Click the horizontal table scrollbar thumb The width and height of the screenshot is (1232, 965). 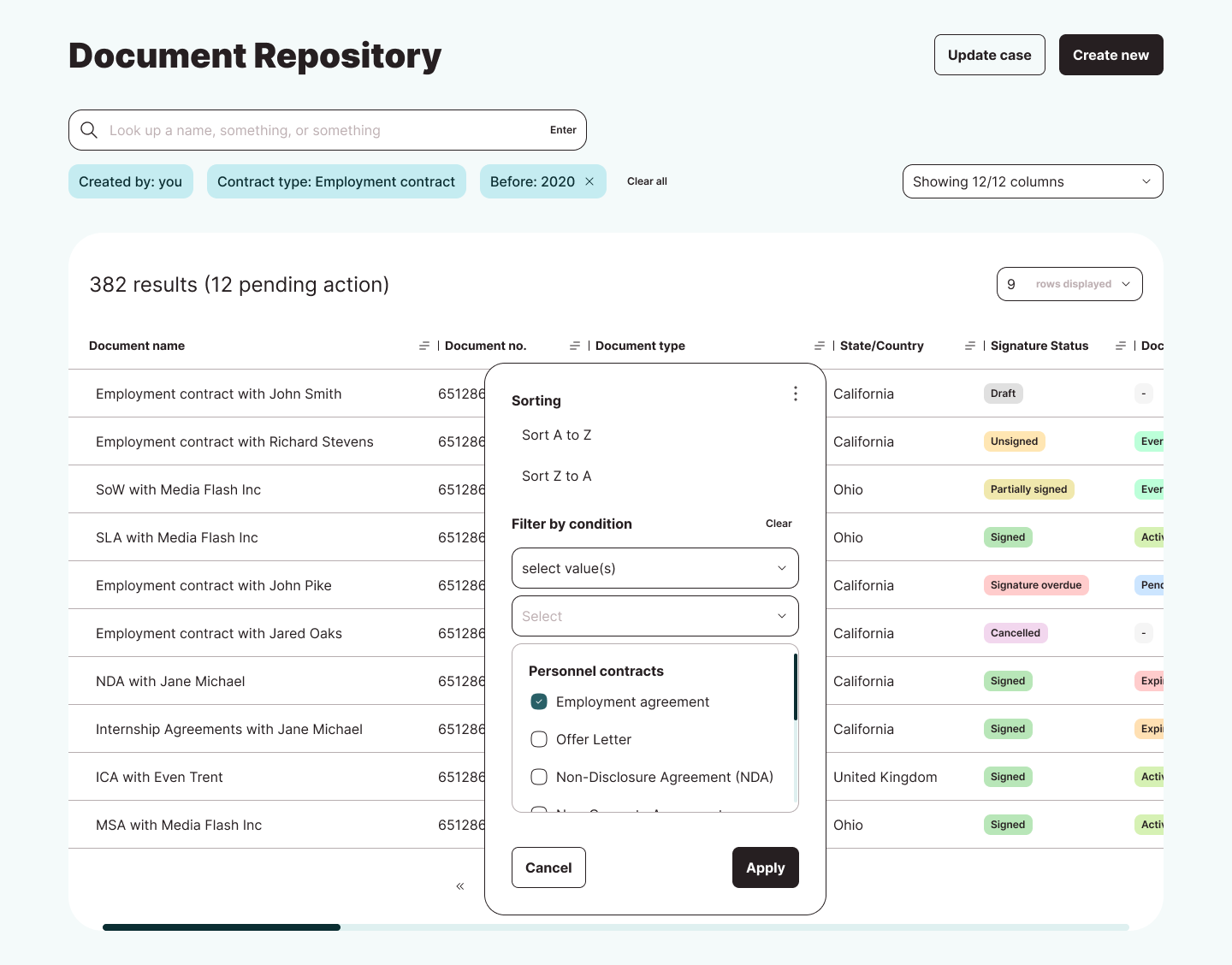222,927
